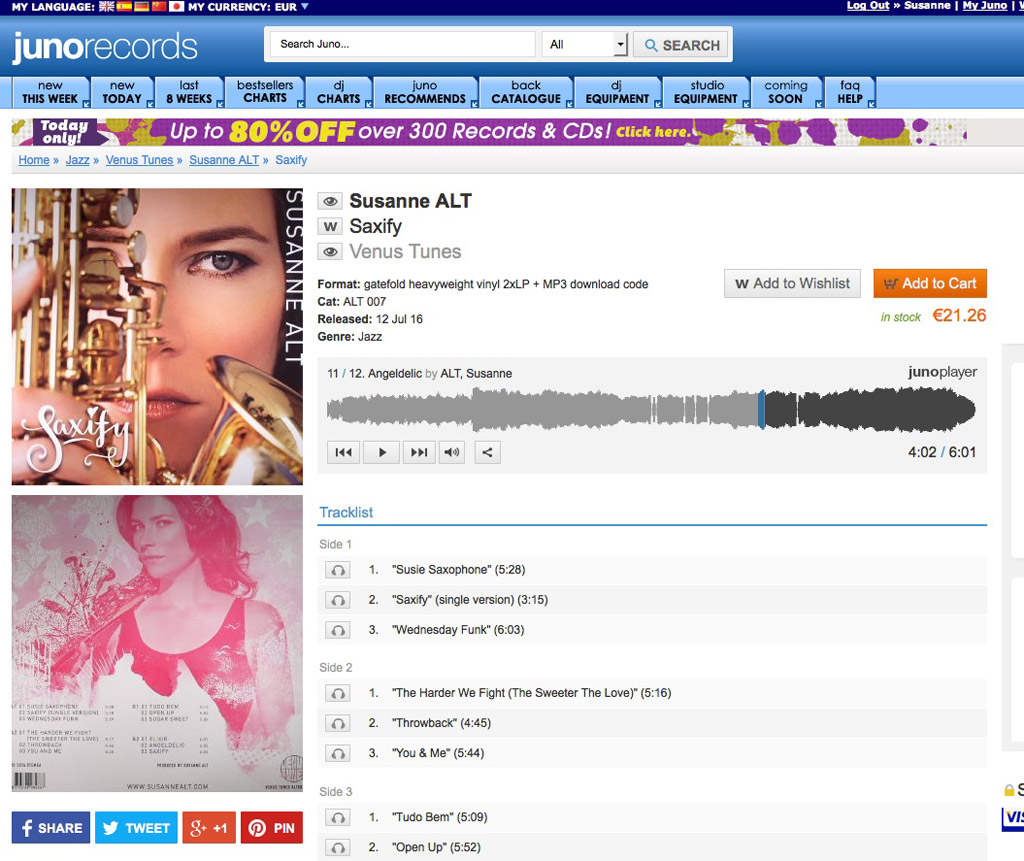Screen dimensions: 1024x861
Task: Click the Add to Wishlist button
Action: pyautogui.click(x=792, y=284)
